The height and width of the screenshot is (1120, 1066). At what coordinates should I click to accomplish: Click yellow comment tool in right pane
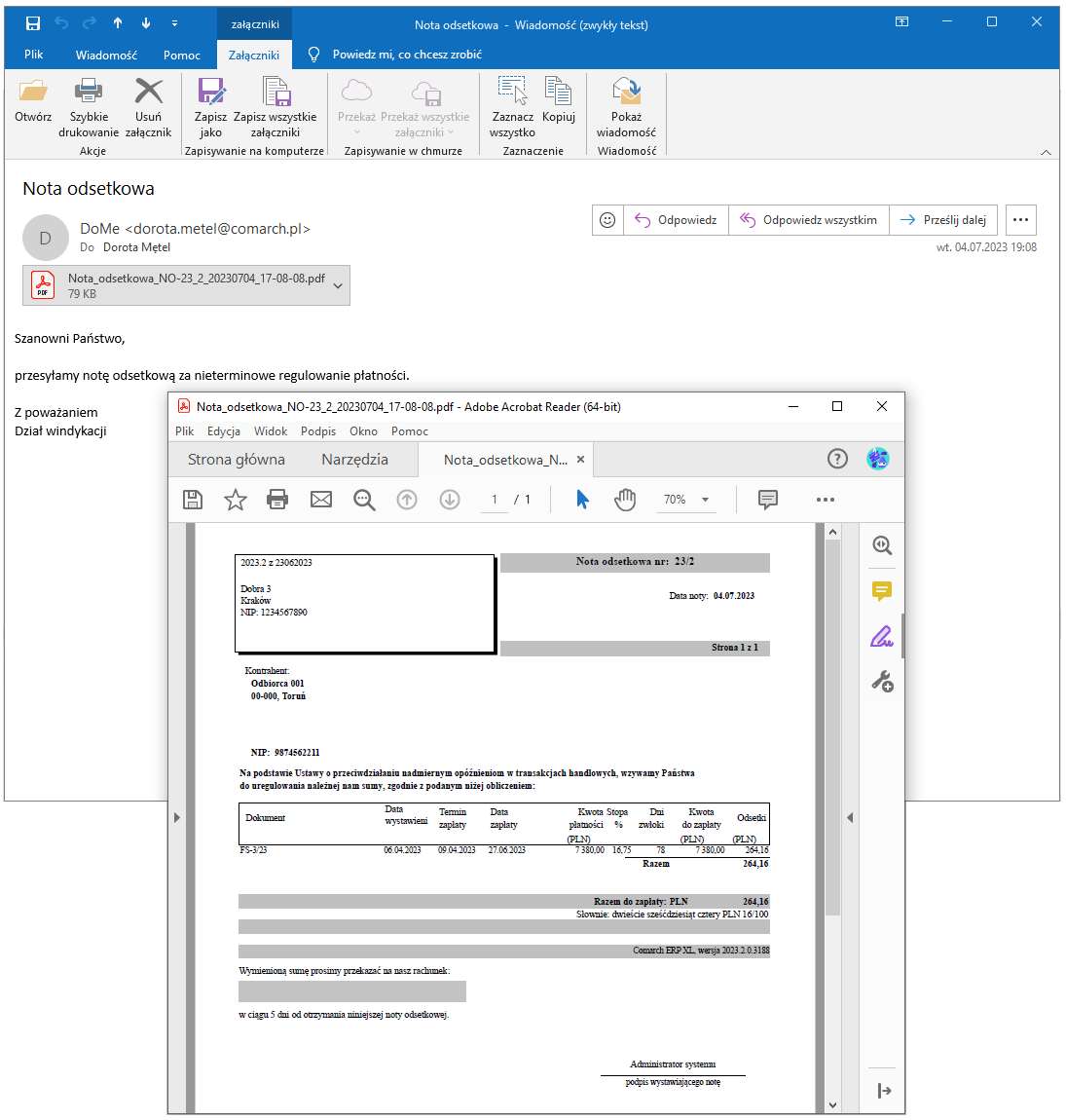pyautogui.click(x=883, y=591)
